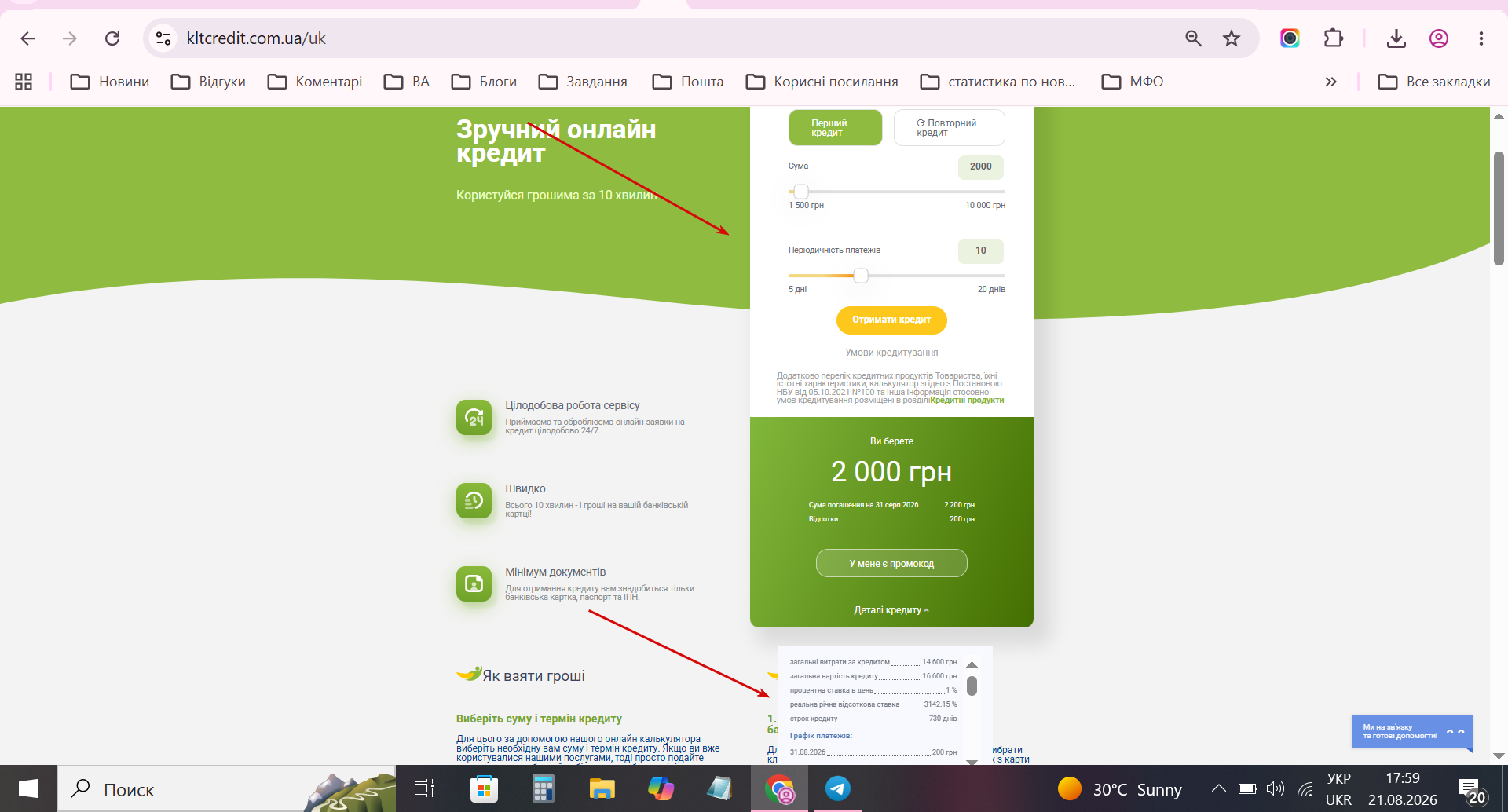Viewport: 1508px width, 812px height.
Task: Open the apps grid in bookmarks bar
Action: point(24,82)
